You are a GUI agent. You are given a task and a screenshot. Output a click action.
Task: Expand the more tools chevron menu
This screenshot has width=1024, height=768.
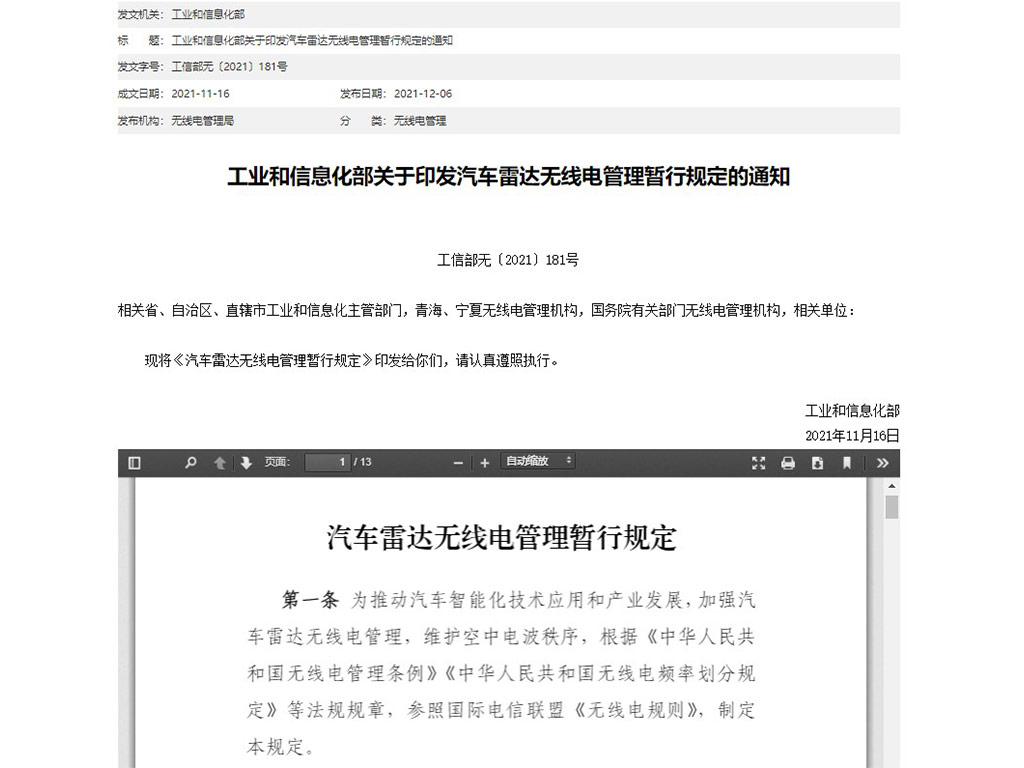click(882, 463)
